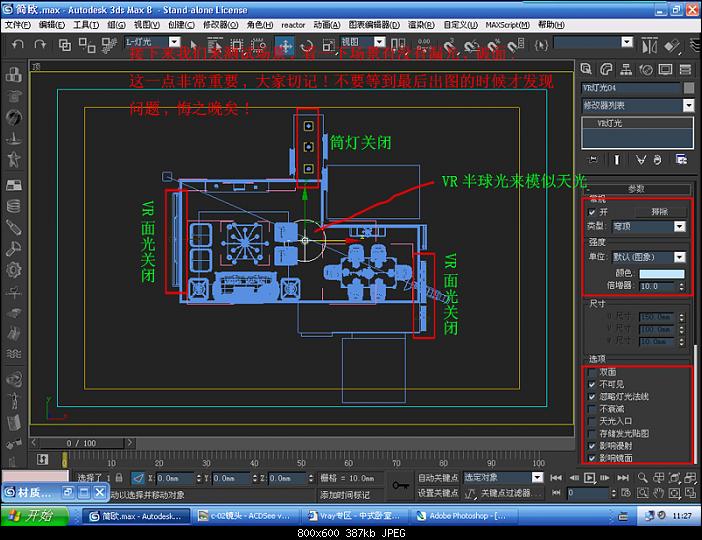Click the light 颜色 color swatch
702x540 pixels.
[x=661, y=273]
